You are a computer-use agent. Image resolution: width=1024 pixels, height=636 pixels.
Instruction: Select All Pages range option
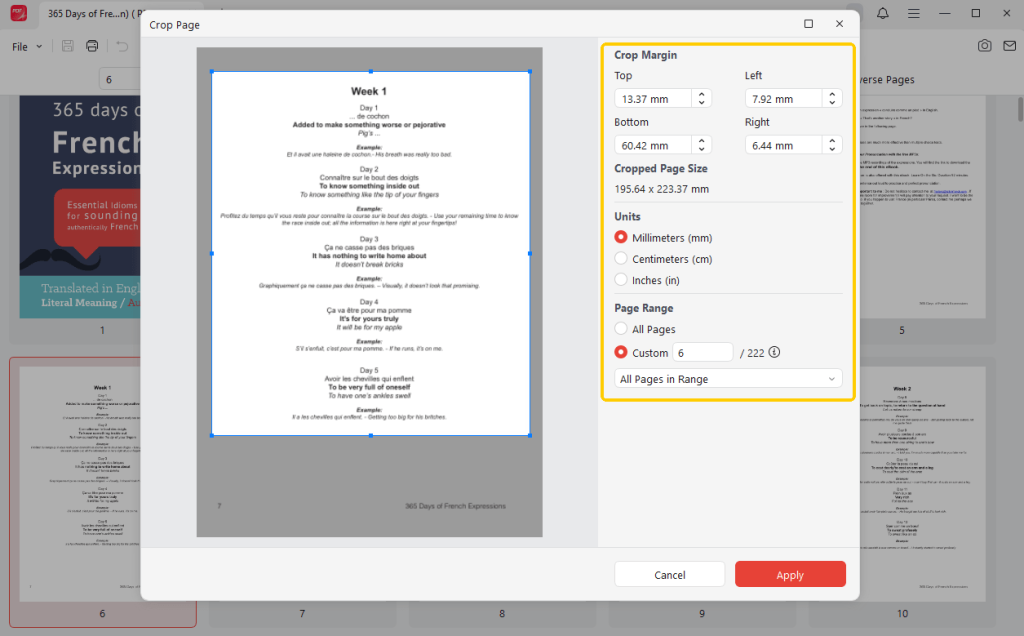click(621, 328)
